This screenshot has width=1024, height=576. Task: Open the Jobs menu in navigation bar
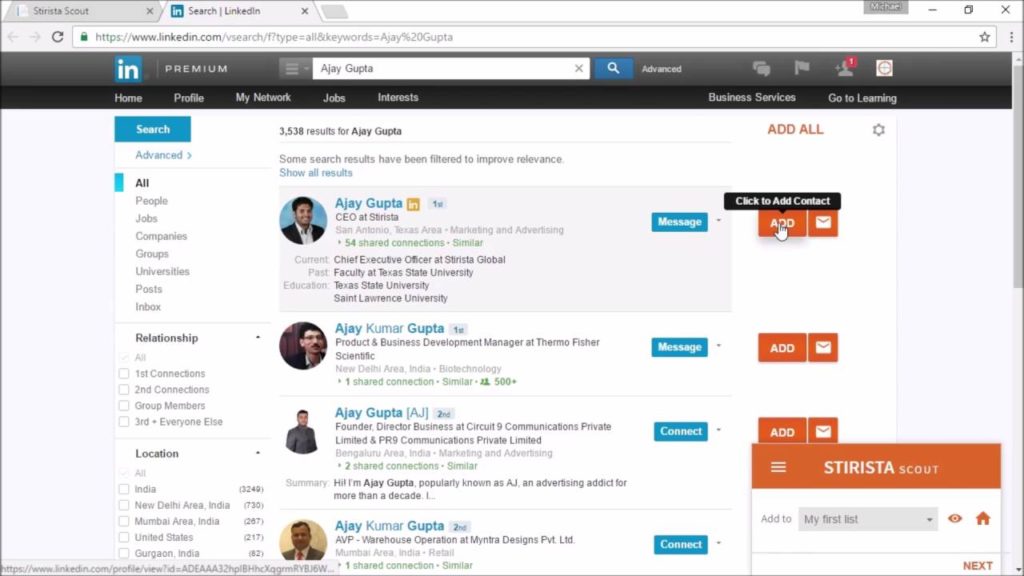point(334,98)
